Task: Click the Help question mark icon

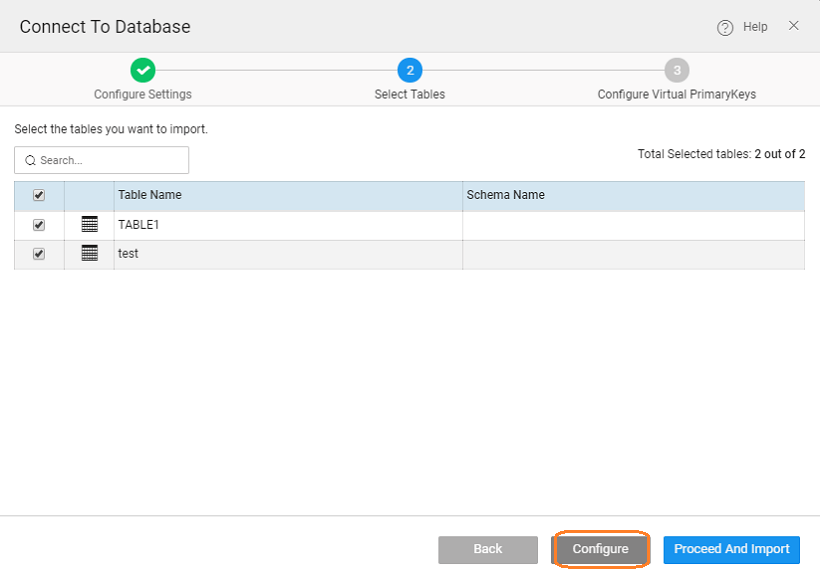Action: (x=725, y=28)
